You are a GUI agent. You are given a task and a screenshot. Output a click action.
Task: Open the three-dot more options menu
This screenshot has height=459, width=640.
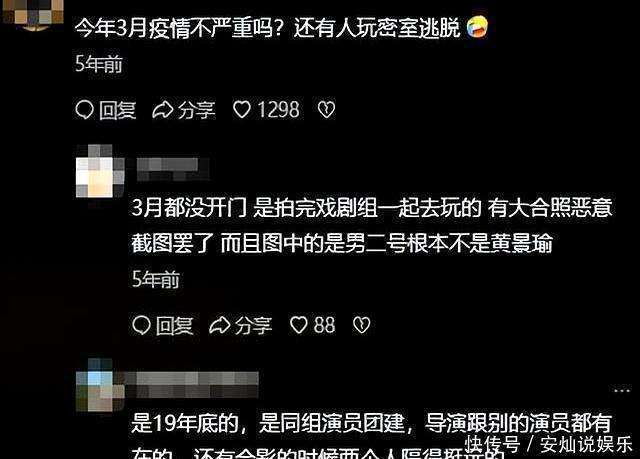[622, 390]
